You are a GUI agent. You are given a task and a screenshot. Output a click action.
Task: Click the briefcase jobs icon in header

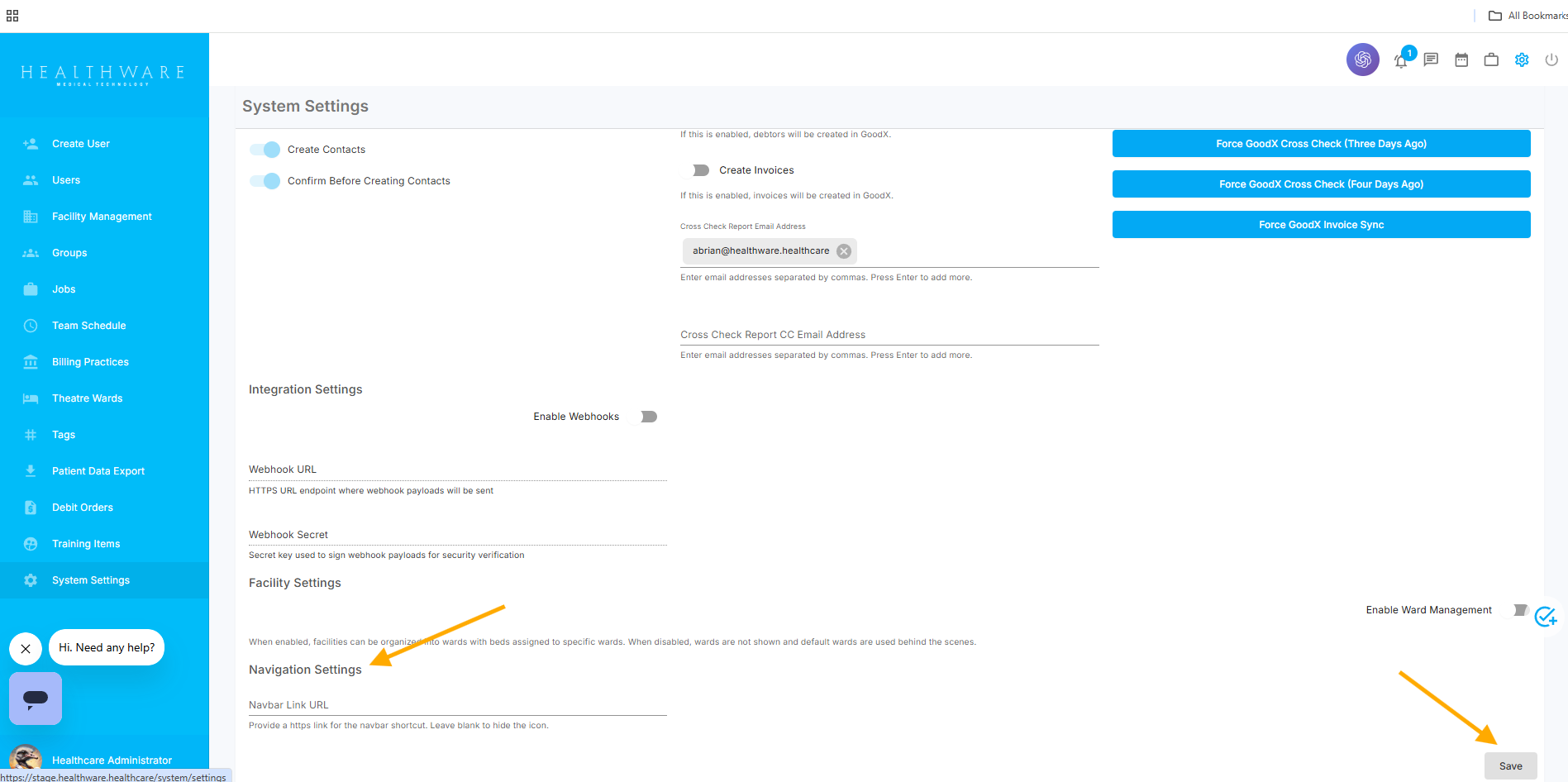(x=1491, y=60)
